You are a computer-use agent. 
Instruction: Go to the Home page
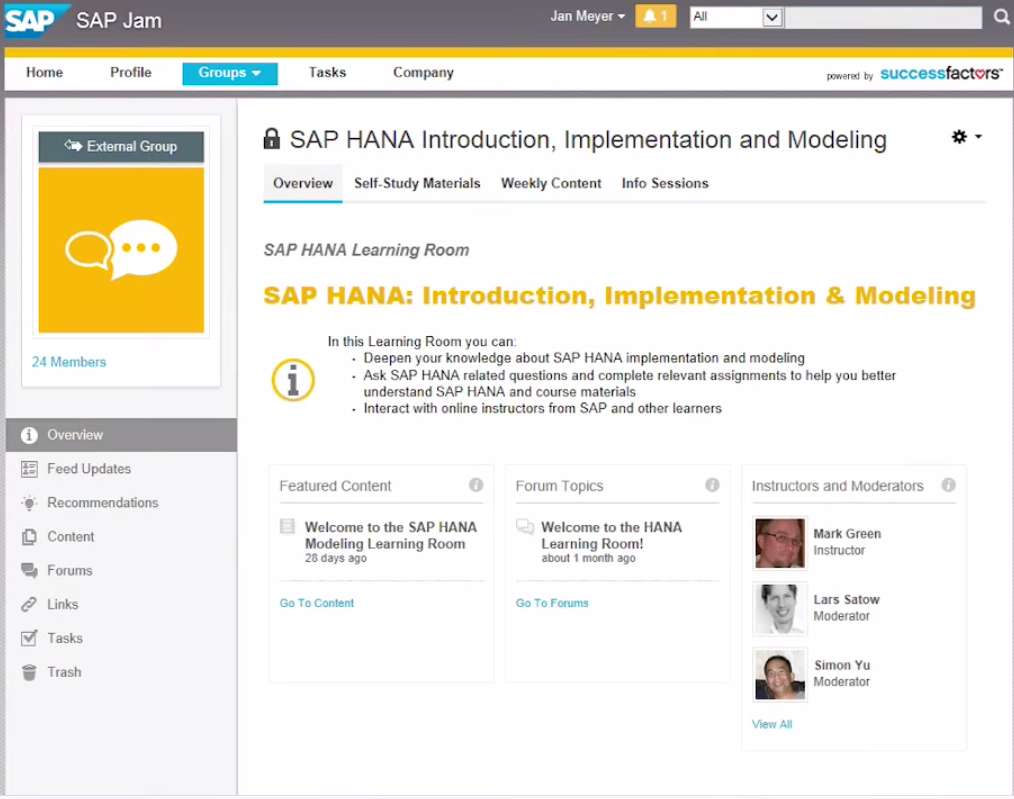click(x=45, y=72)
